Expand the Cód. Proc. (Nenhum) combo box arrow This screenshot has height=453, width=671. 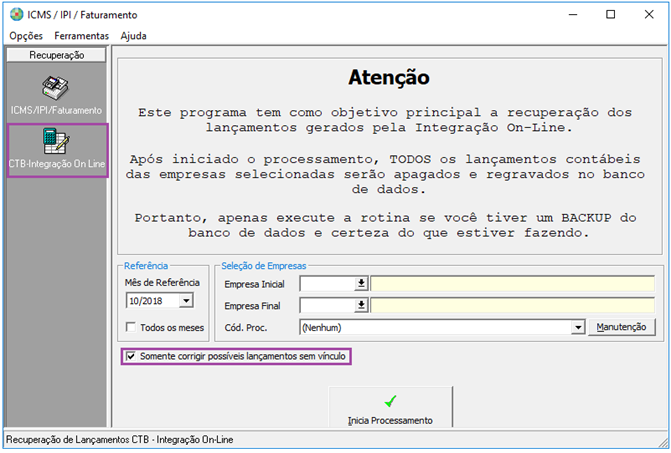pyautogui.click(x=578, y=327)
